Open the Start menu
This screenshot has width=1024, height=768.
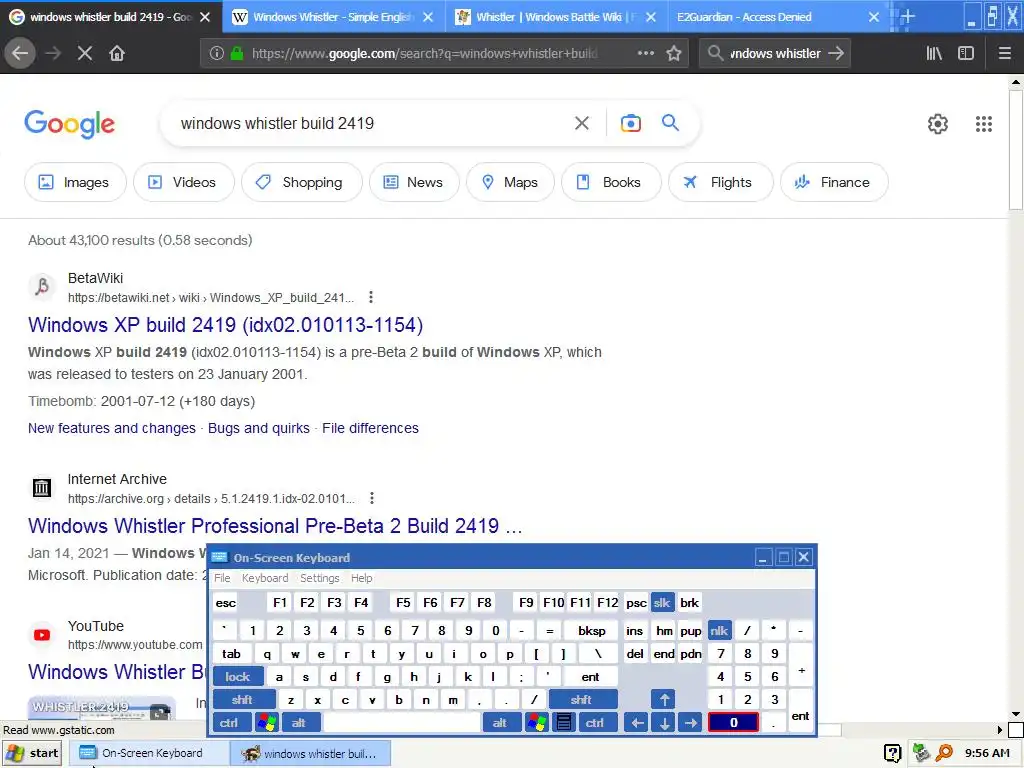(33, 753)
